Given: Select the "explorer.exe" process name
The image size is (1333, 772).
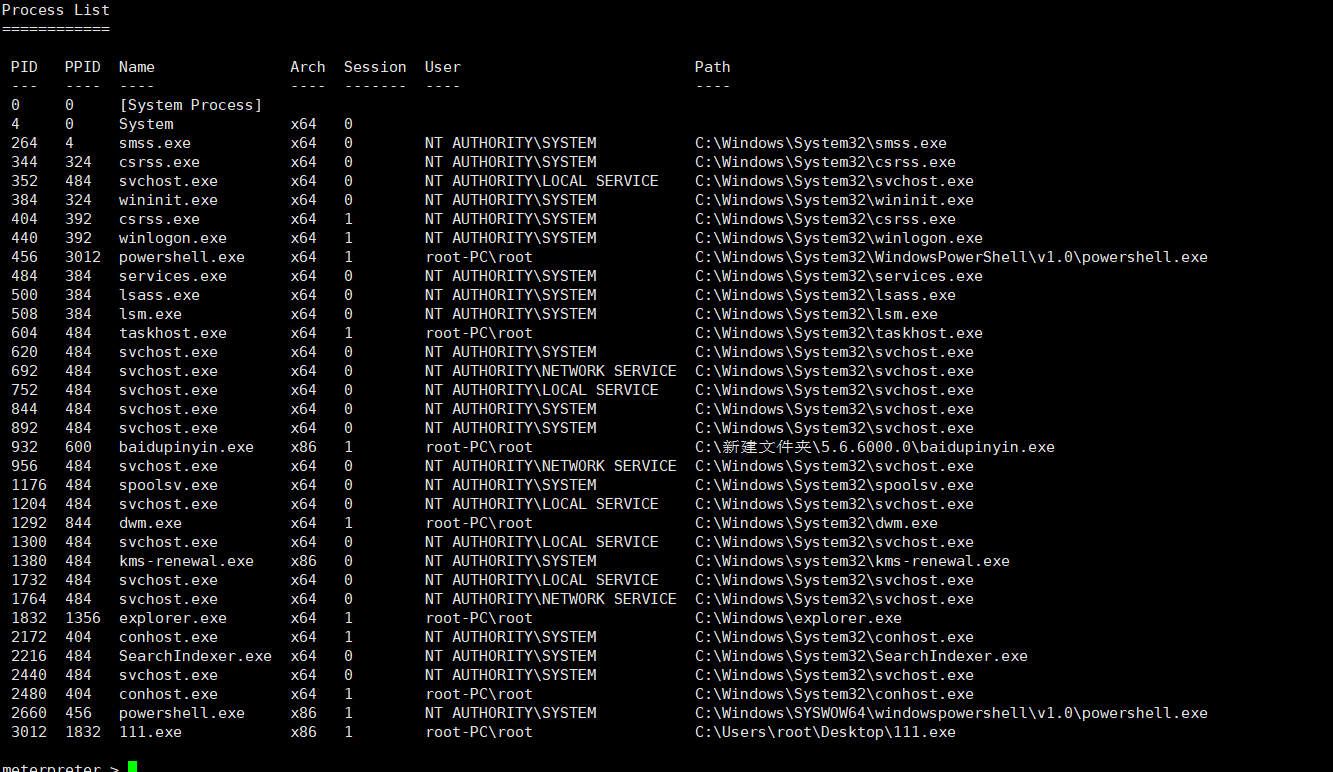Looking at the screenshot, I should (x=173, y=618).
